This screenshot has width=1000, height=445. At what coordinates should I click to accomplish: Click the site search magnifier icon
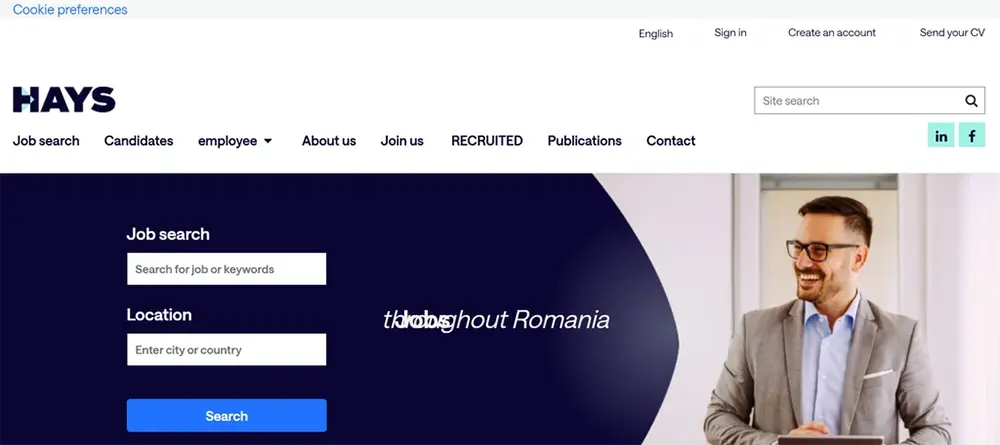point(971,101)
